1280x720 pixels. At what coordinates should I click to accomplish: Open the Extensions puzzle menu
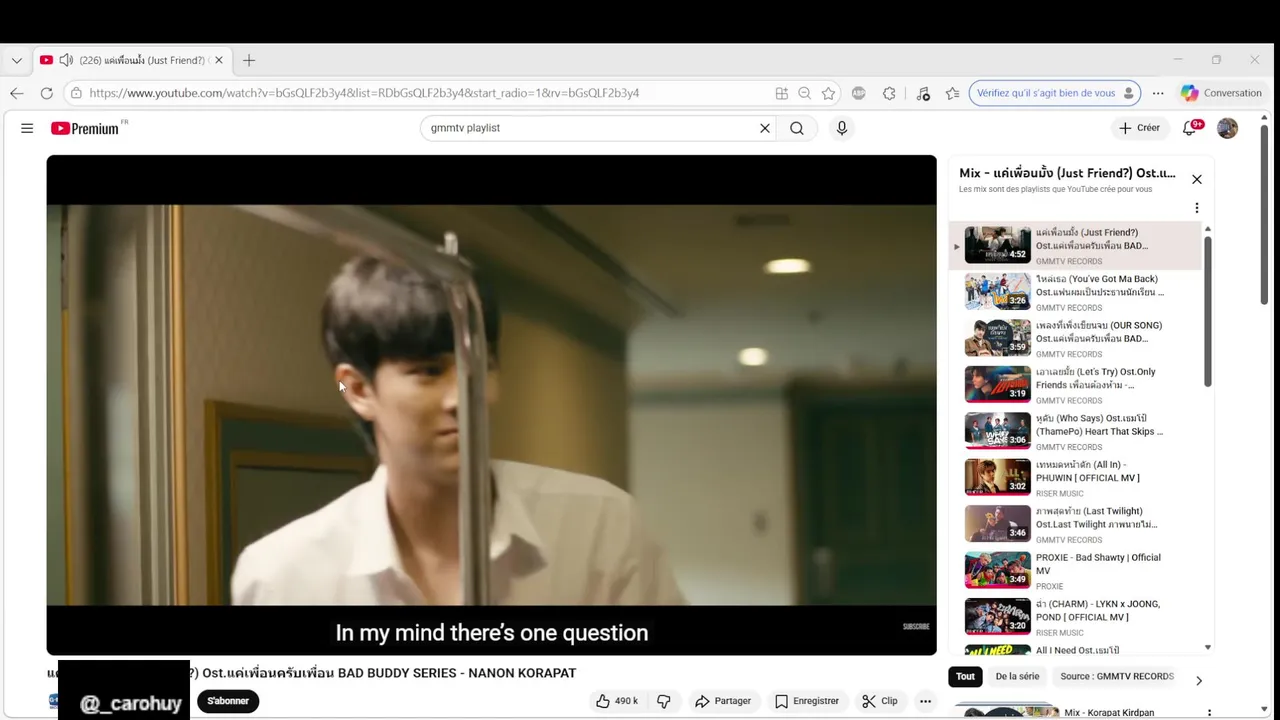889,93
